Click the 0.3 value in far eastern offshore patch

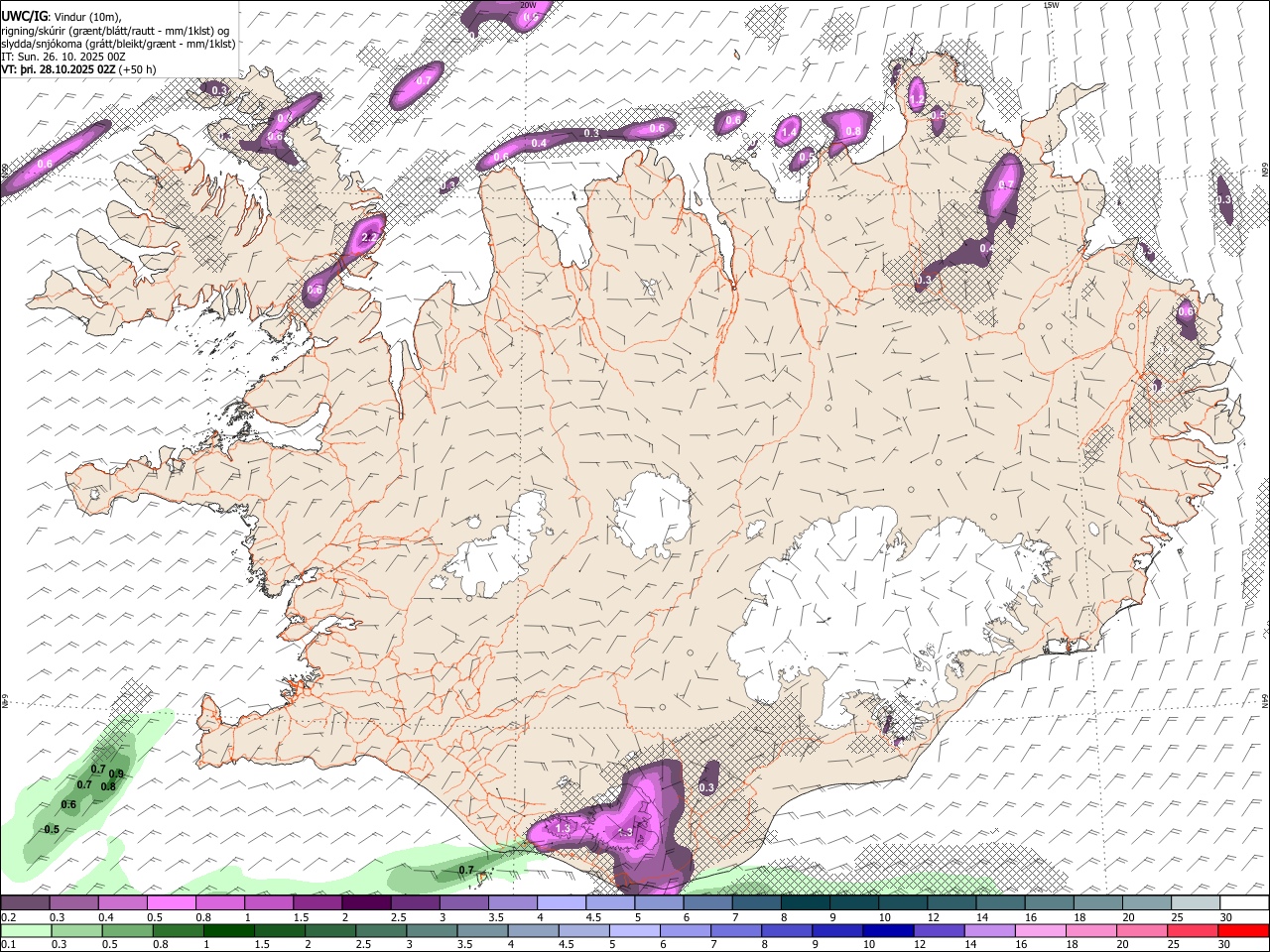click(1223, 199)
